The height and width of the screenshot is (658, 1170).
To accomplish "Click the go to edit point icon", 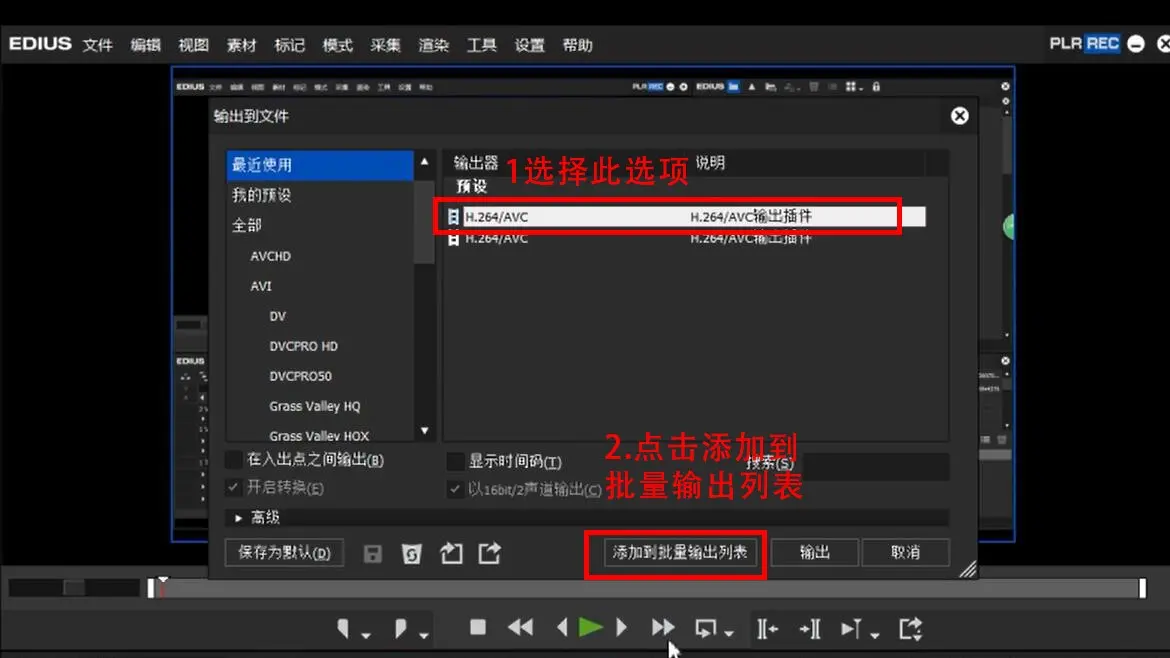I will (851, 629).
